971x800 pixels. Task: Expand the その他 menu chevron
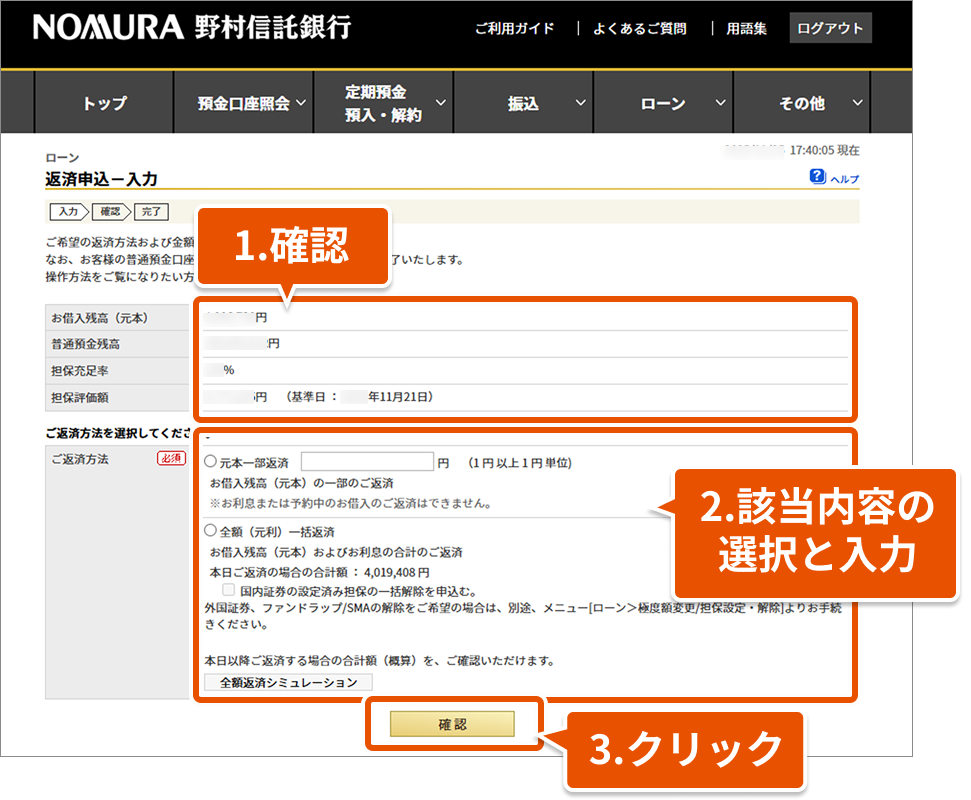click(857, 103)
